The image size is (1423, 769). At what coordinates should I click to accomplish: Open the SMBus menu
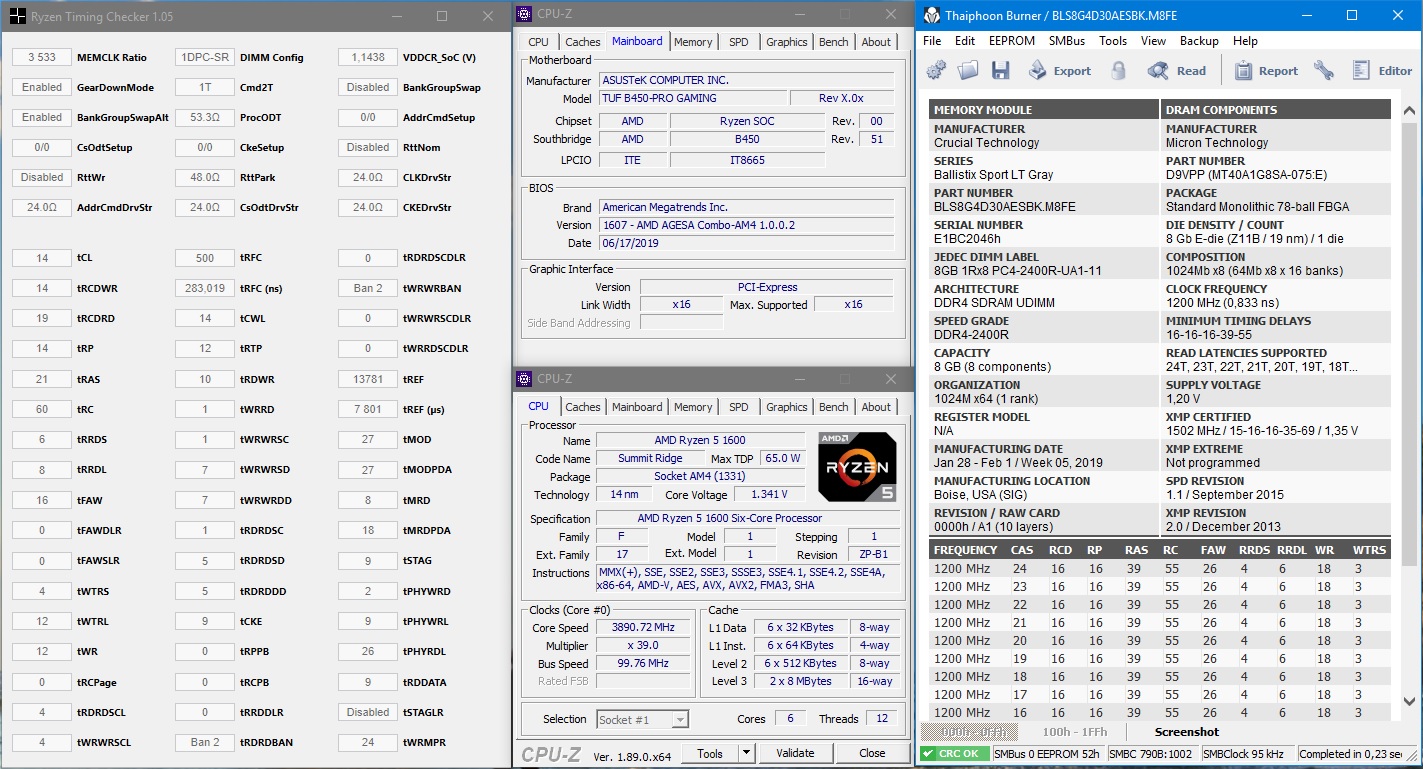(1067, 41)
